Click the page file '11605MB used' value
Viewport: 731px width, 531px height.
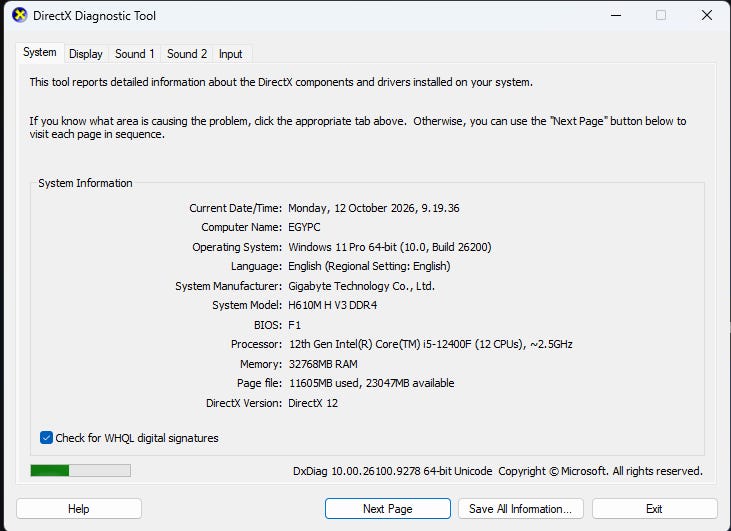pyautogui.click(x=324, y=383)
